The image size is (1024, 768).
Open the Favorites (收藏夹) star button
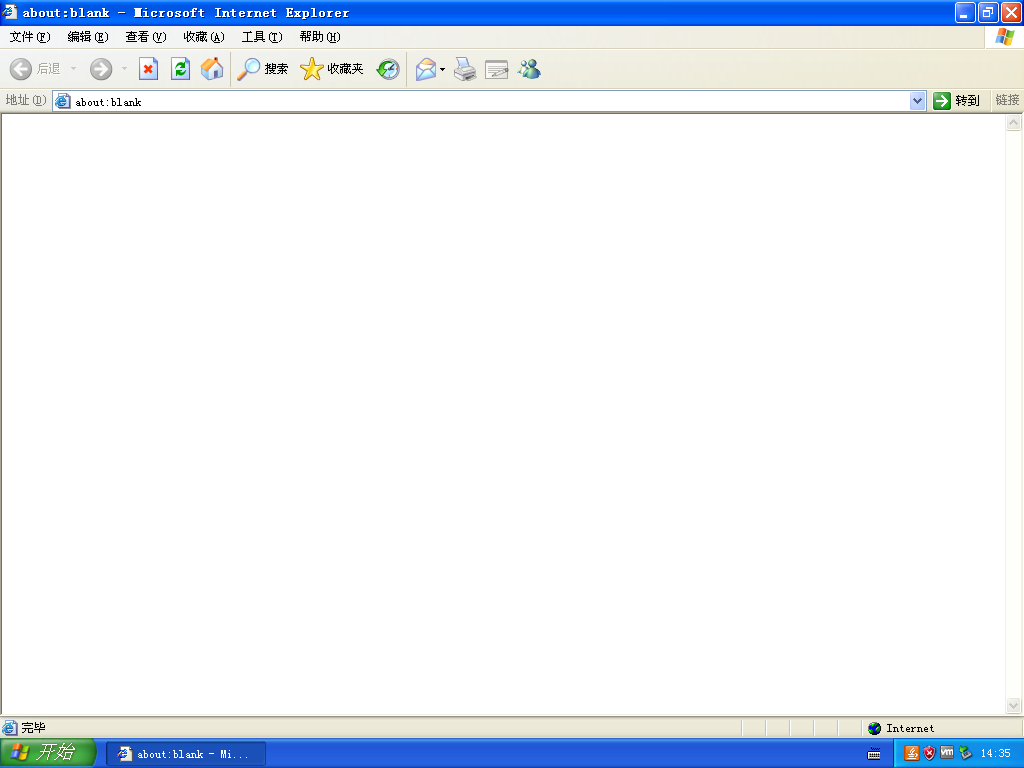[x=332, y=69]
